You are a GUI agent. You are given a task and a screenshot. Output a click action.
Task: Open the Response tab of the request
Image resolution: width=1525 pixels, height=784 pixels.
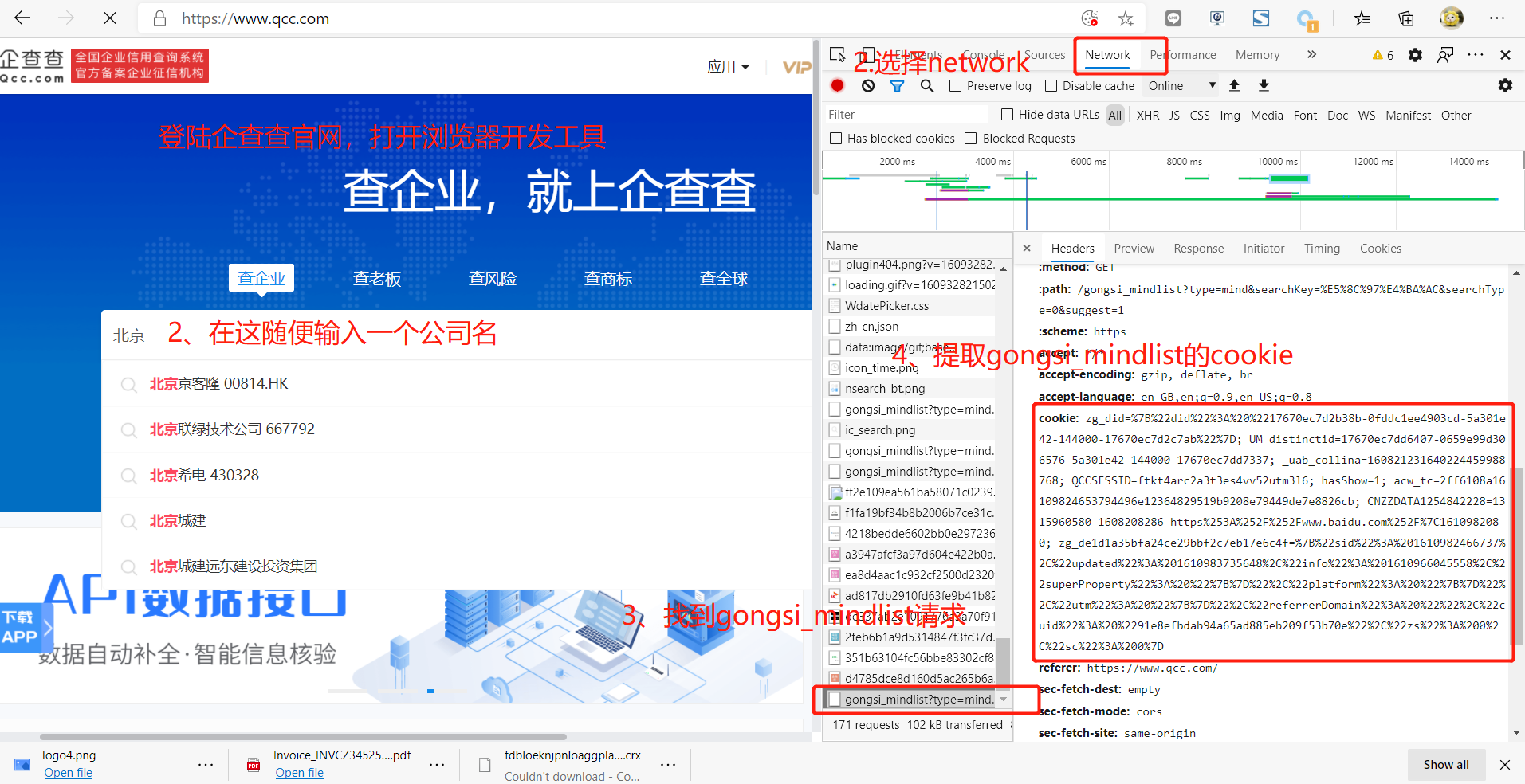tap(1198, 249)
